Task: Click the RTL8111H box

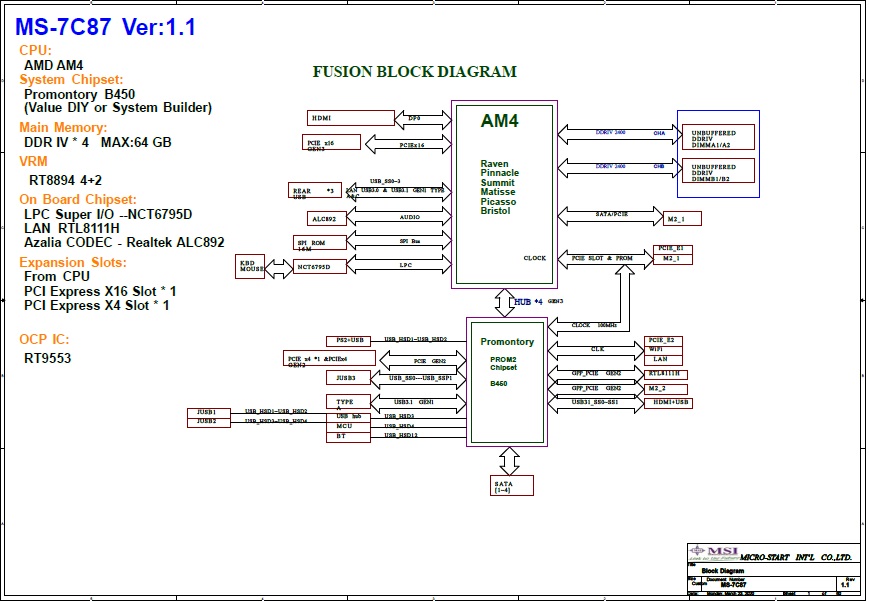Action: pyautogui.click(x=664, y=373)
